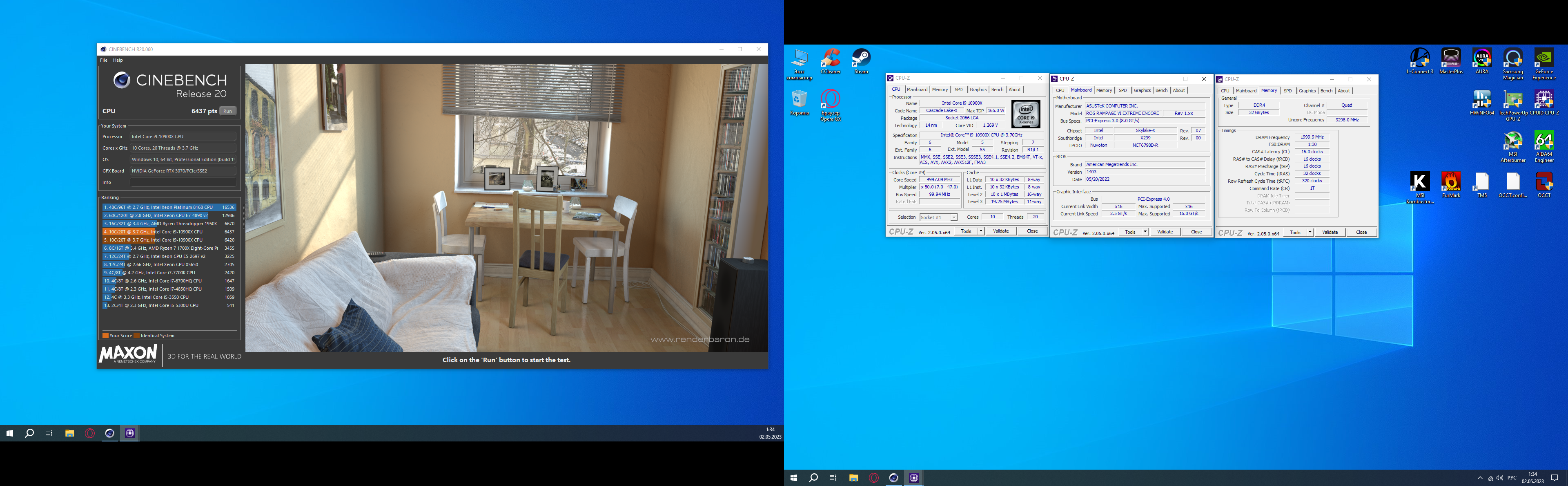Image resolution: width=1568 pixels, height=486 pixels.
Task: Click Tools button in CPU-tab CPU-Z window
Action: coord(966,231)
